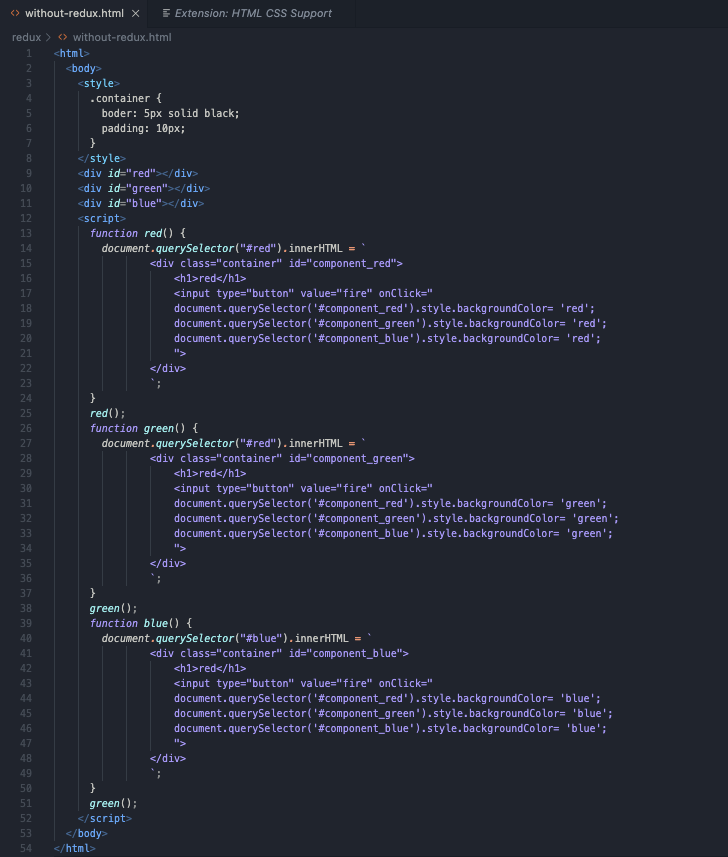The image size is (728, 857).
Task: Click the style tag on line 3
Action: [x=98, y=83]
